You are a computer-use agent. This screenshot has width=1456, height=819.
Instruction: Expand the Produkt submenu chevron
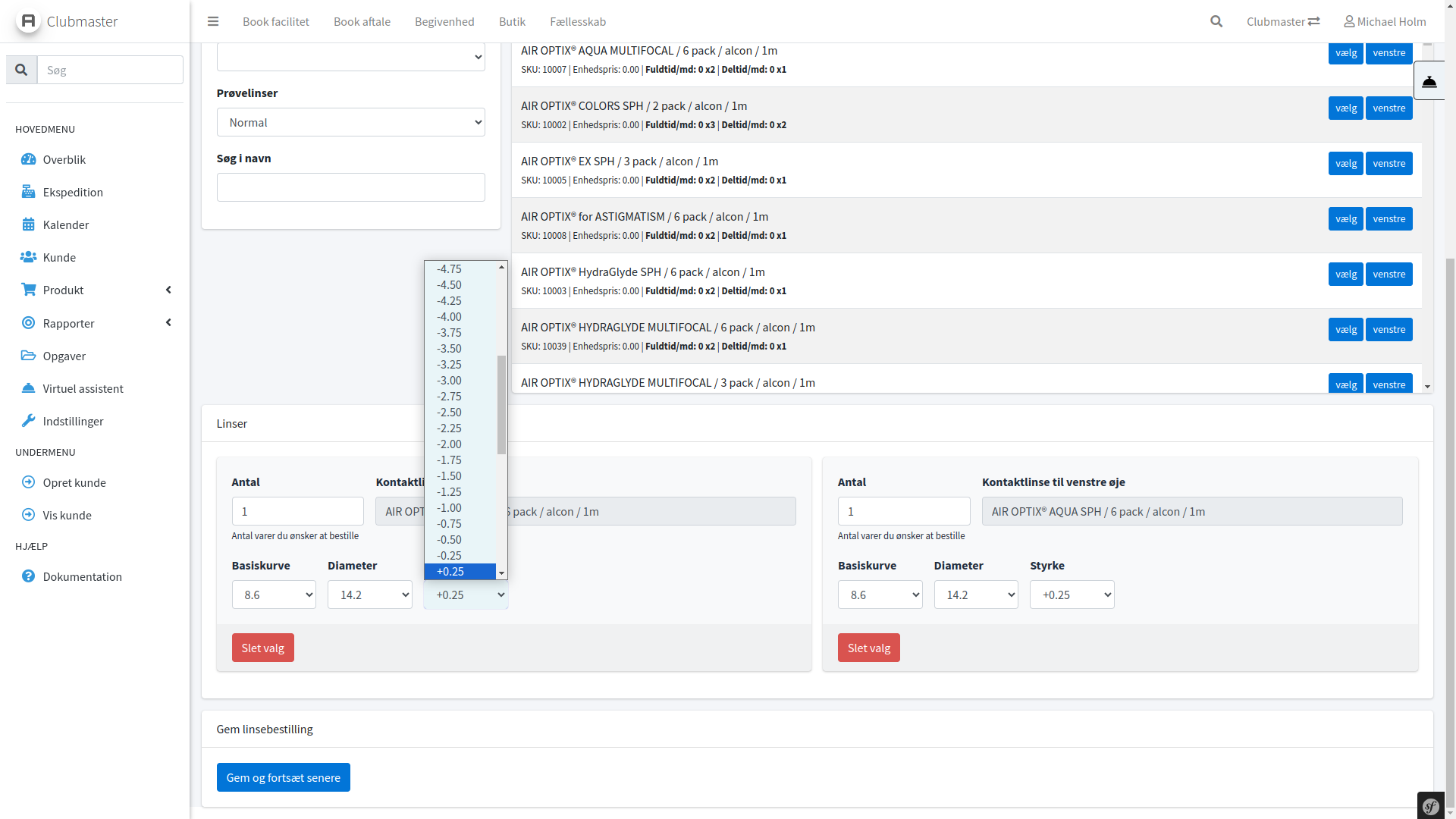pos(168,290)
